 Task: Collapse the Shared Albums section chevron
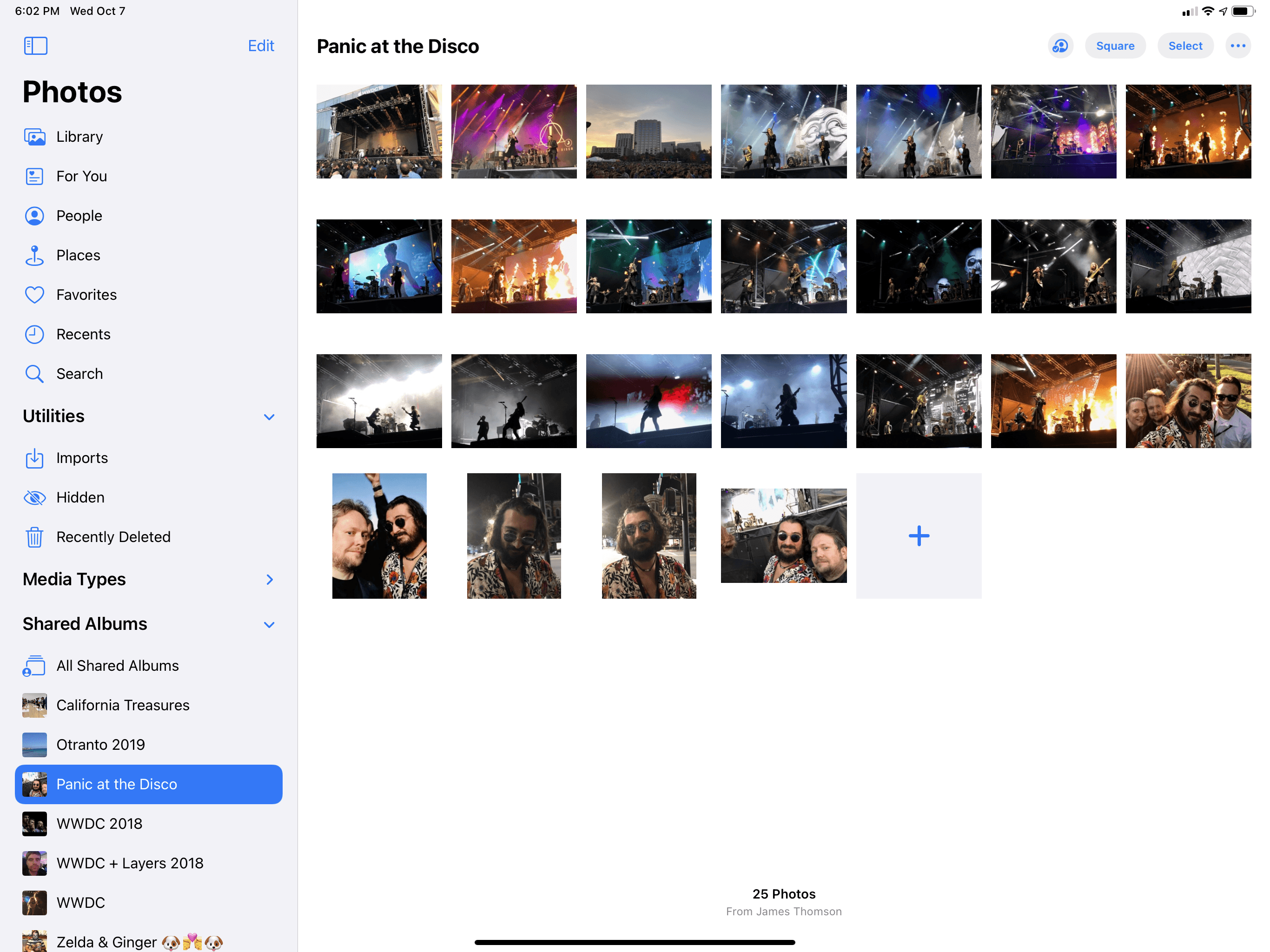click(269, 625)
